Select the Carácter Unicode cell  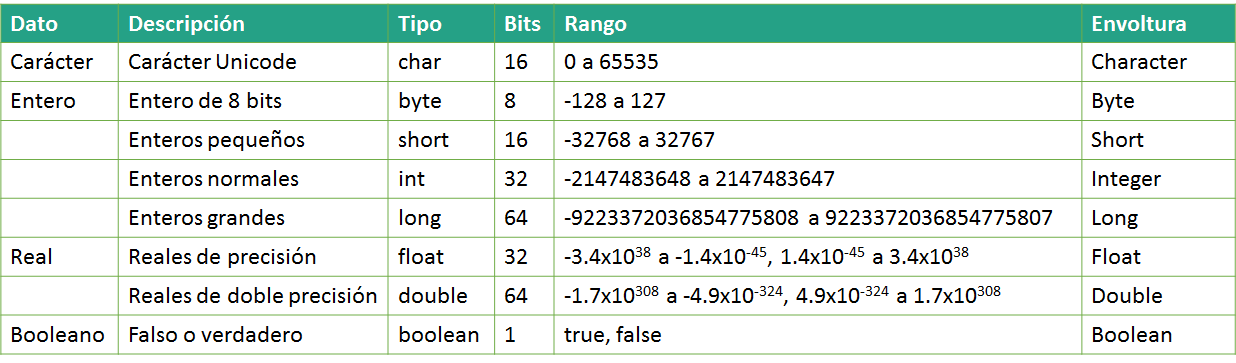coord(253,62)
